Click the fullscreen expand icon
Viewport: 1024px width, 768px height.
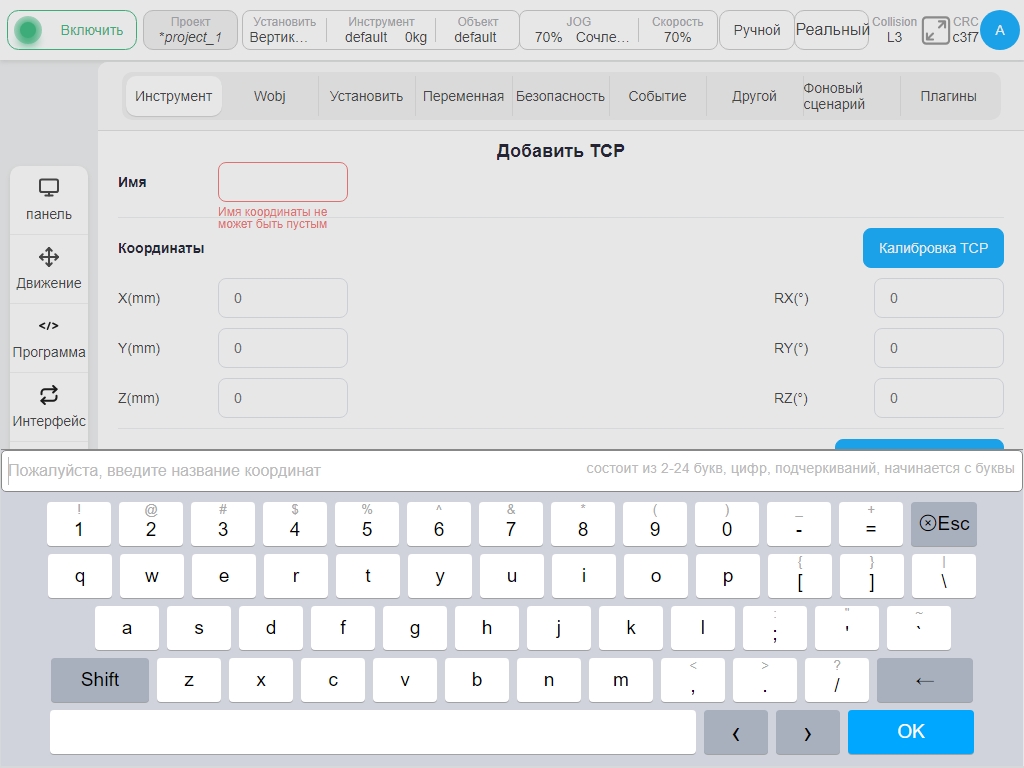click(x=935, y=31)
